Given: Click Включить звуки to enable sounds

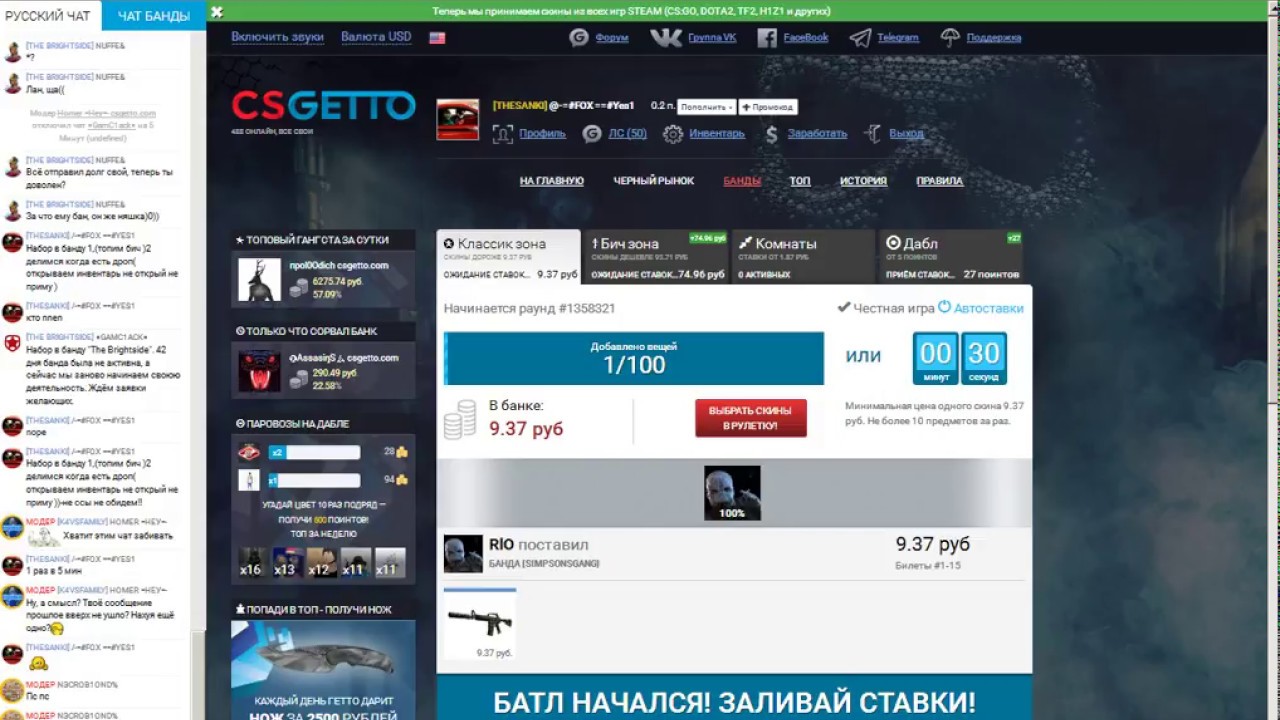Looking at the screenshot, I should click(277, 37).
